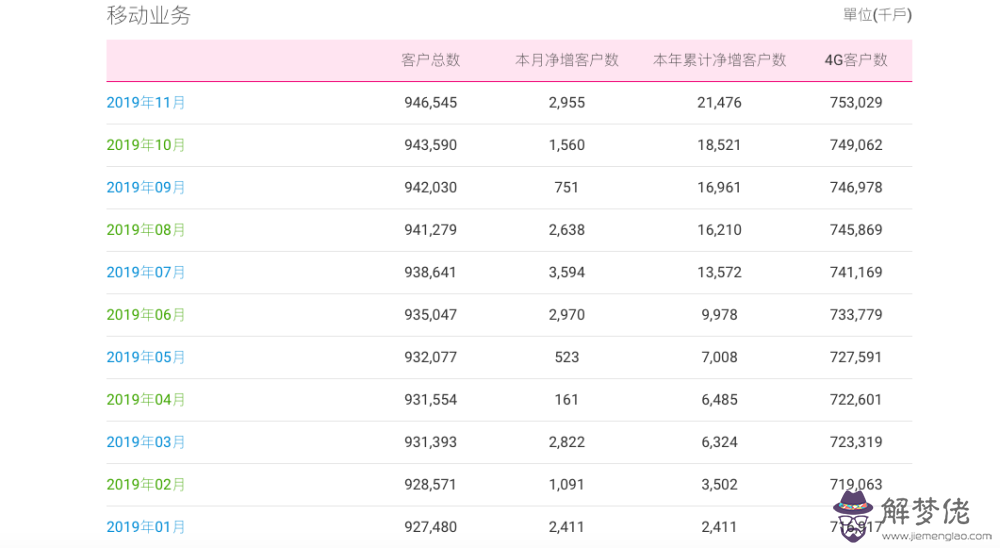This screenshot has height=548, width=1000.
Task: Open the 2019年07月 month link
Action: click(146, 272)
